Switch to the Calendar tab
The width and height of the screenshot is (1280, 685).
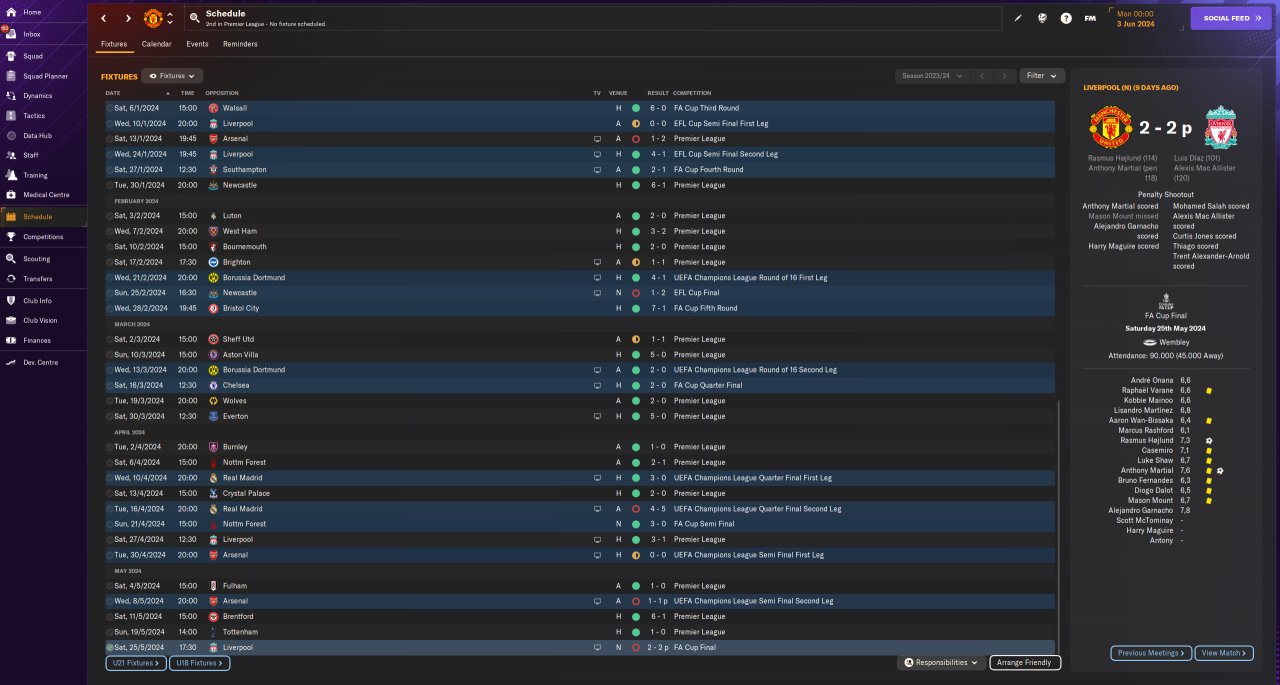[156, 44]
